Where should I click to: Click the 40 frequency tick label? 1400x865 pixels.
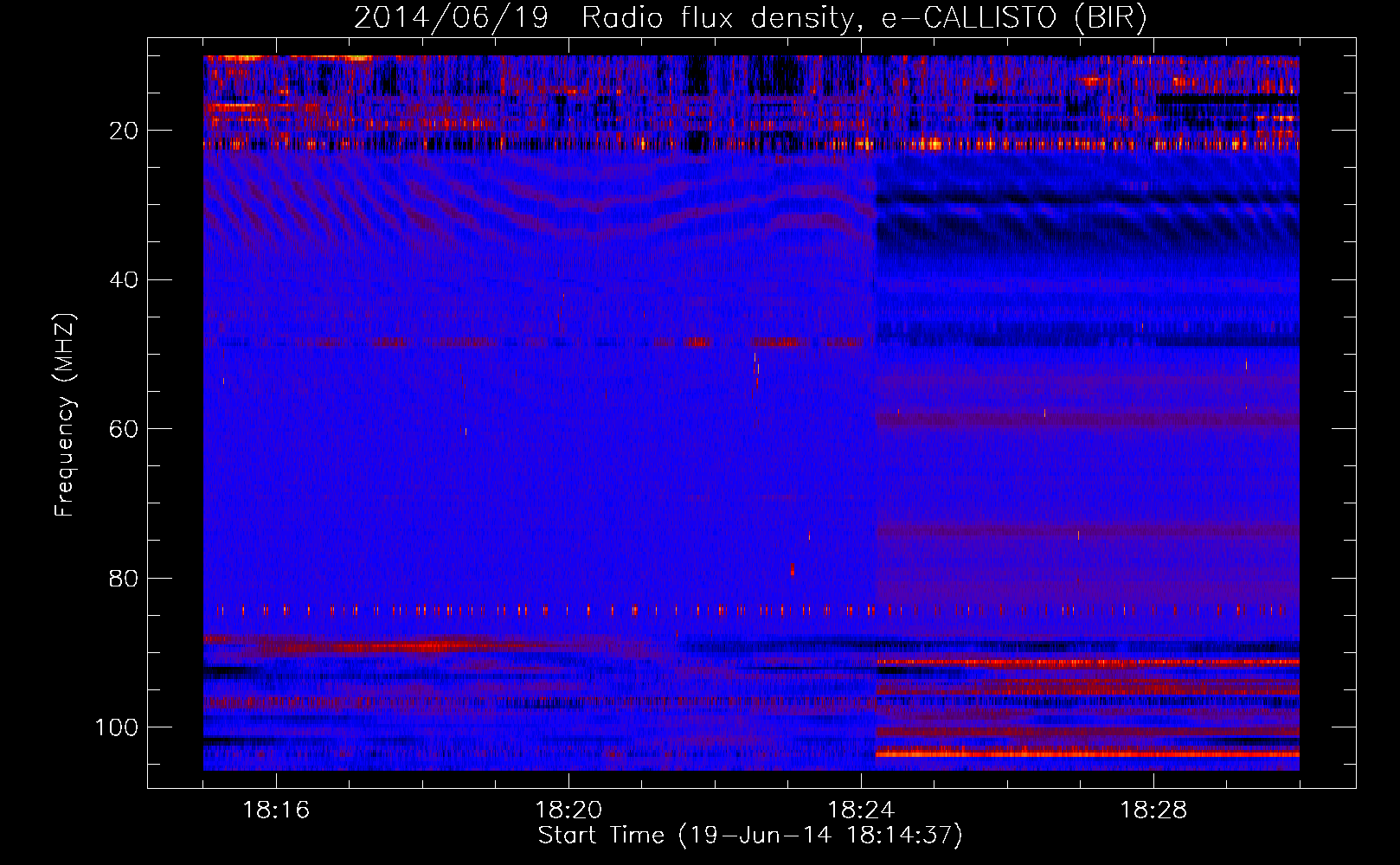click(x=124, y=280)
